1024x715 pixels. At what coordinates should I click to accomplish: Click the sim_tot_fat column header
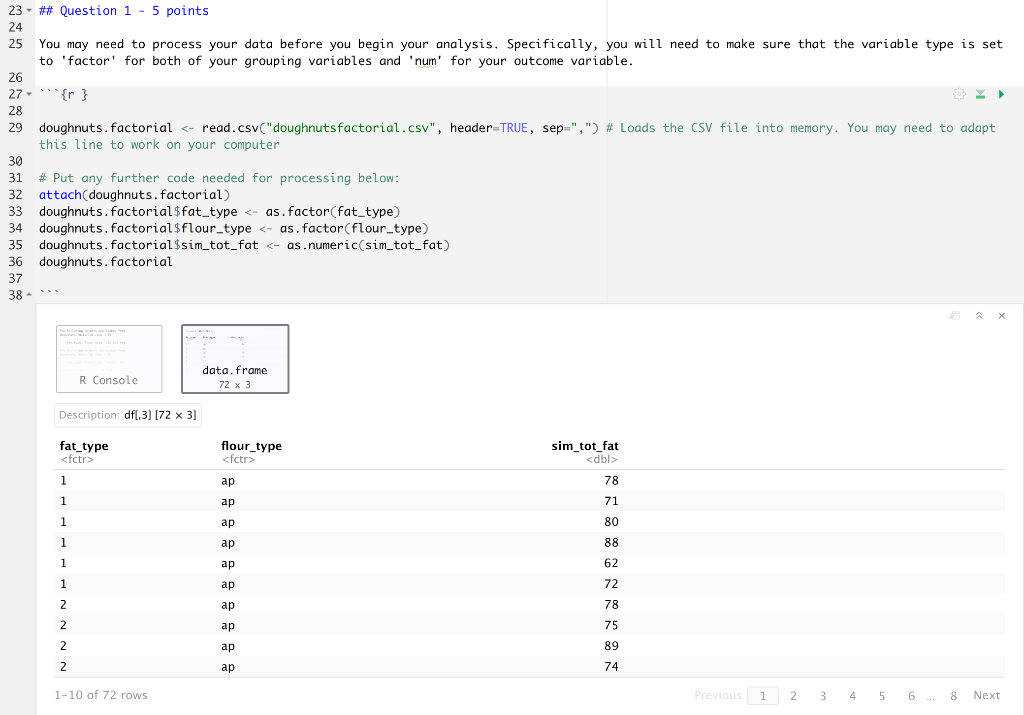coord(584,446)
